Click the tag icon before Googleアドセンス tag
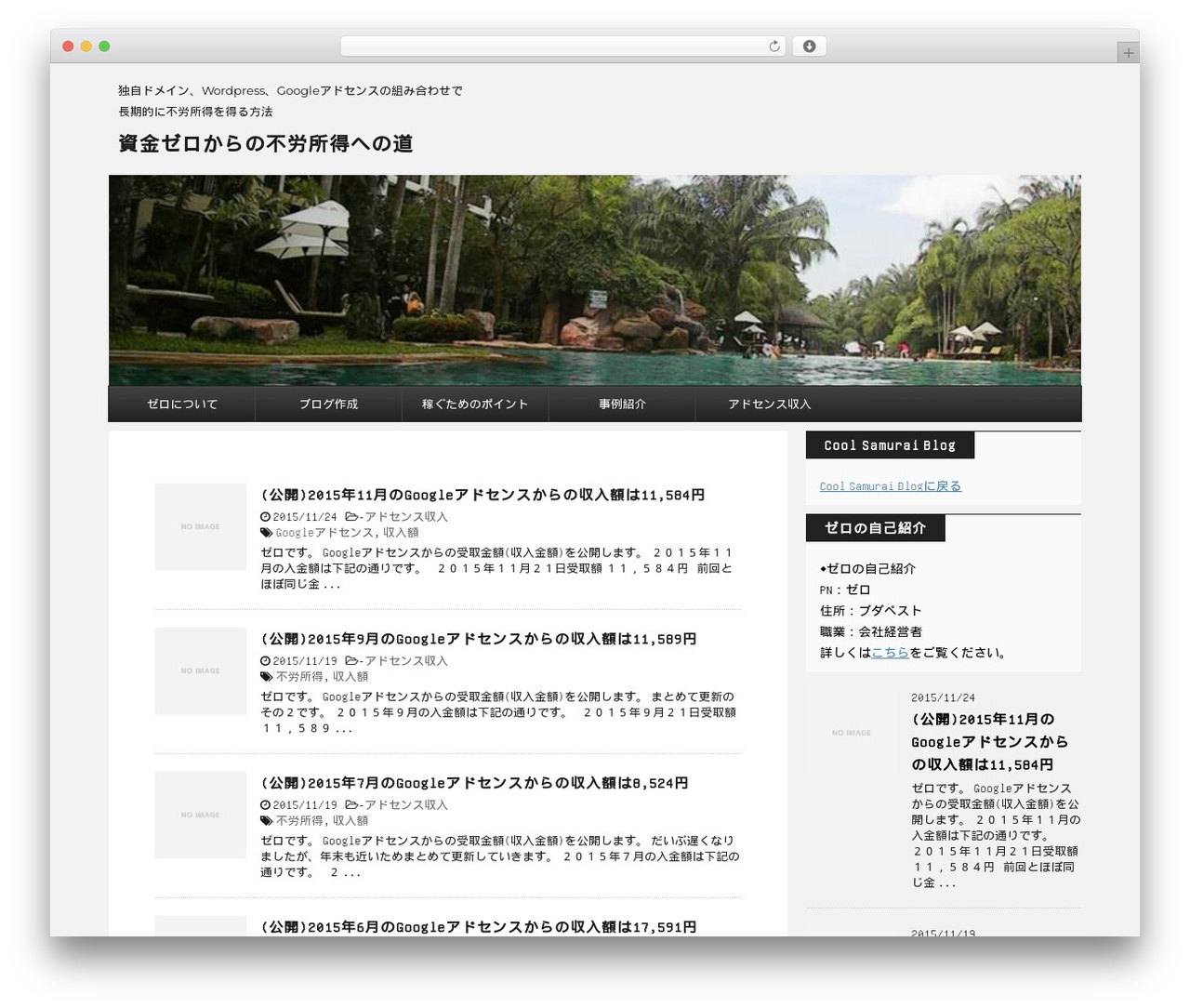The image size is (1190, 1008). pos(267,533)
